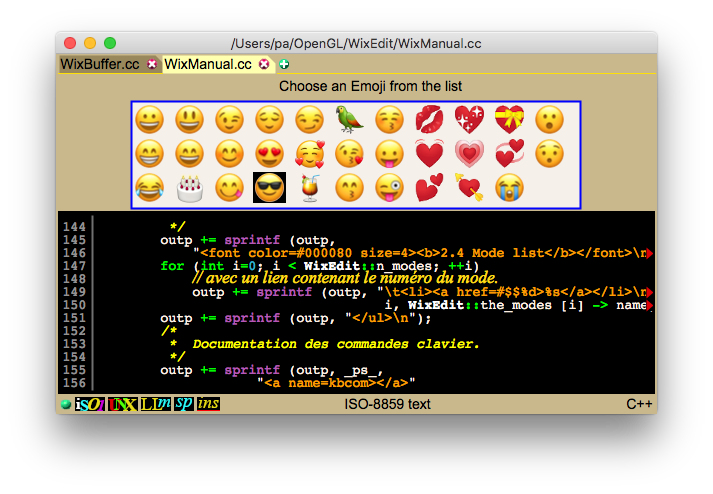Pick the loudly crying face emoji
Viewport: 713px width, 494px height.
point(509,187)
